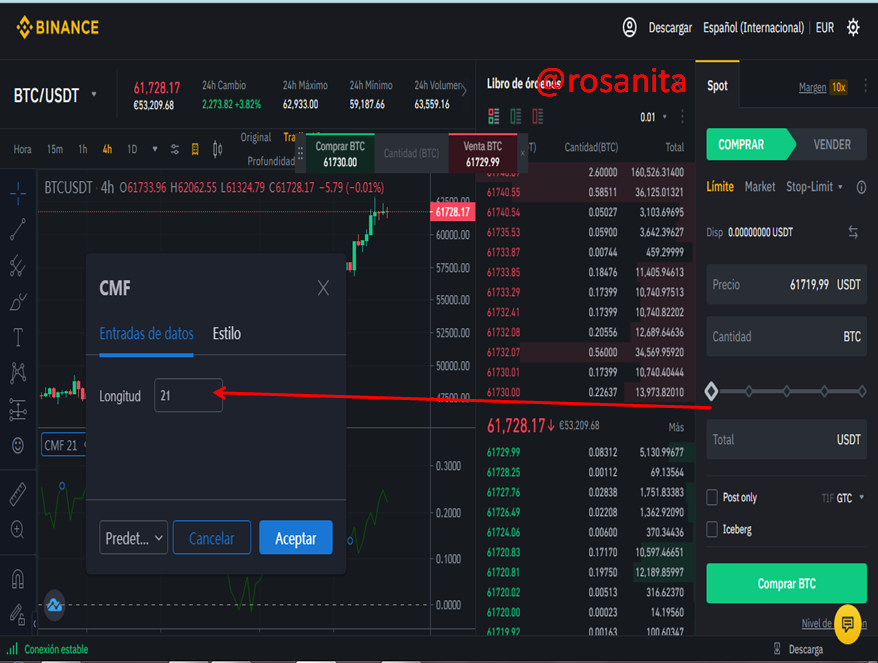
Task: Show sell orders only in book
Action: point(538,116)
